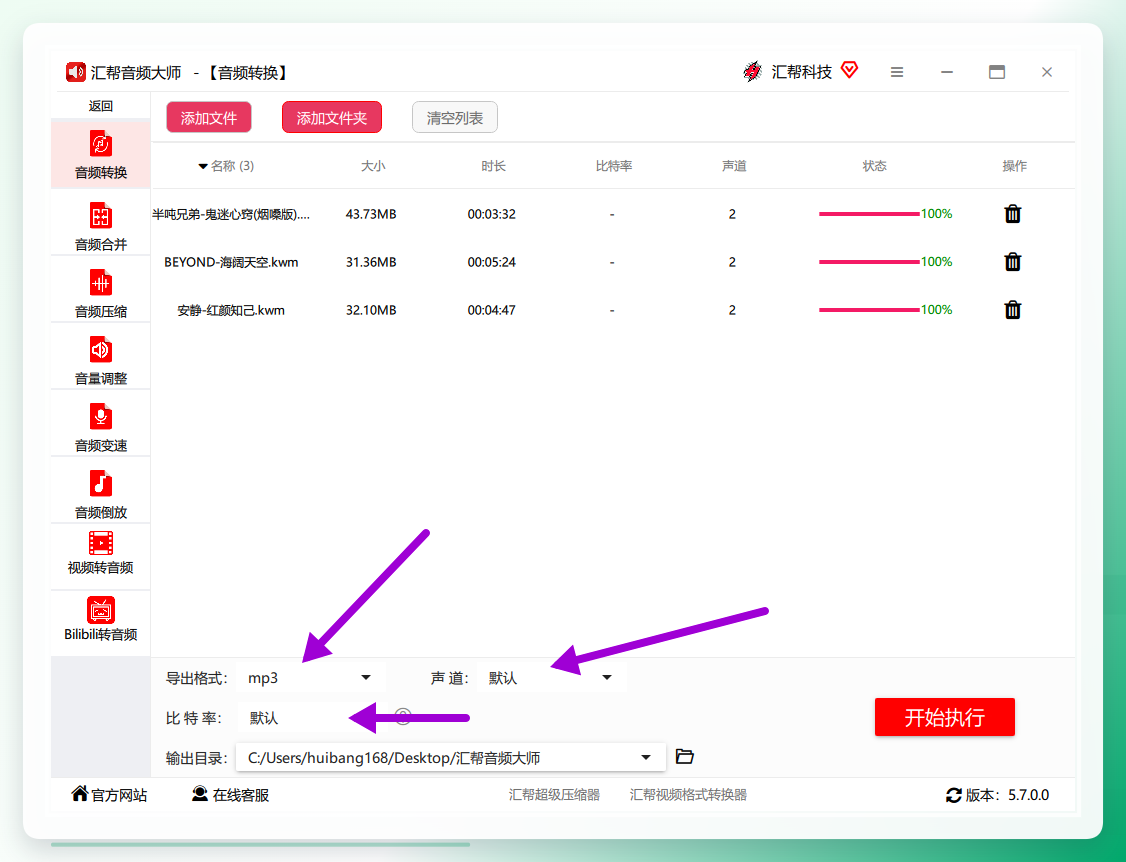Click the app logo speaker icon
This screenshot has height=862, width=1126.
[75, 72]
